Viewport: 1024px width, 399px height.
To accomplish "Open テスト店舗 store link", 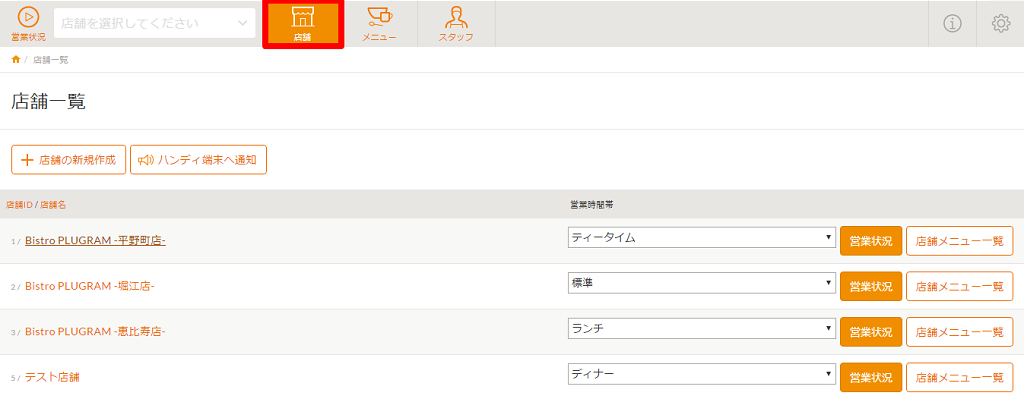I will 52,377.
